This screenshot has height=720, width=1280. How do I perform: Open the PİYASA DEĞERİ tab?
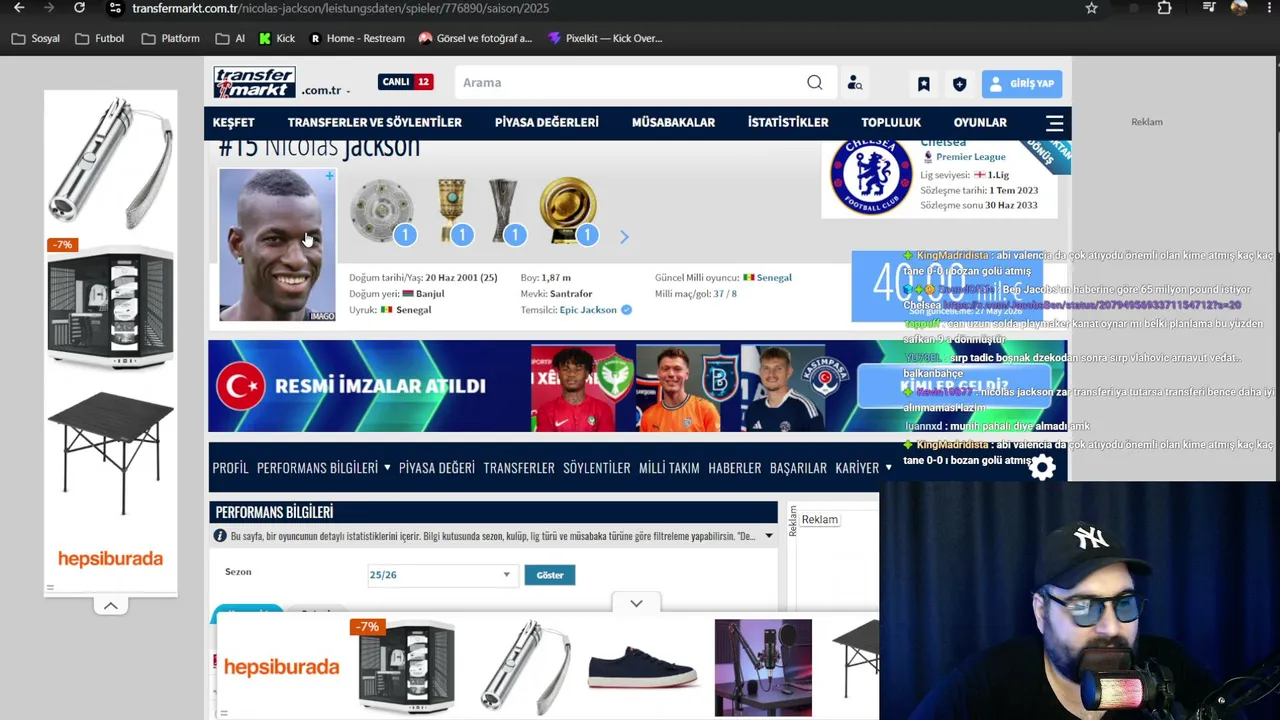coord(437,468)
